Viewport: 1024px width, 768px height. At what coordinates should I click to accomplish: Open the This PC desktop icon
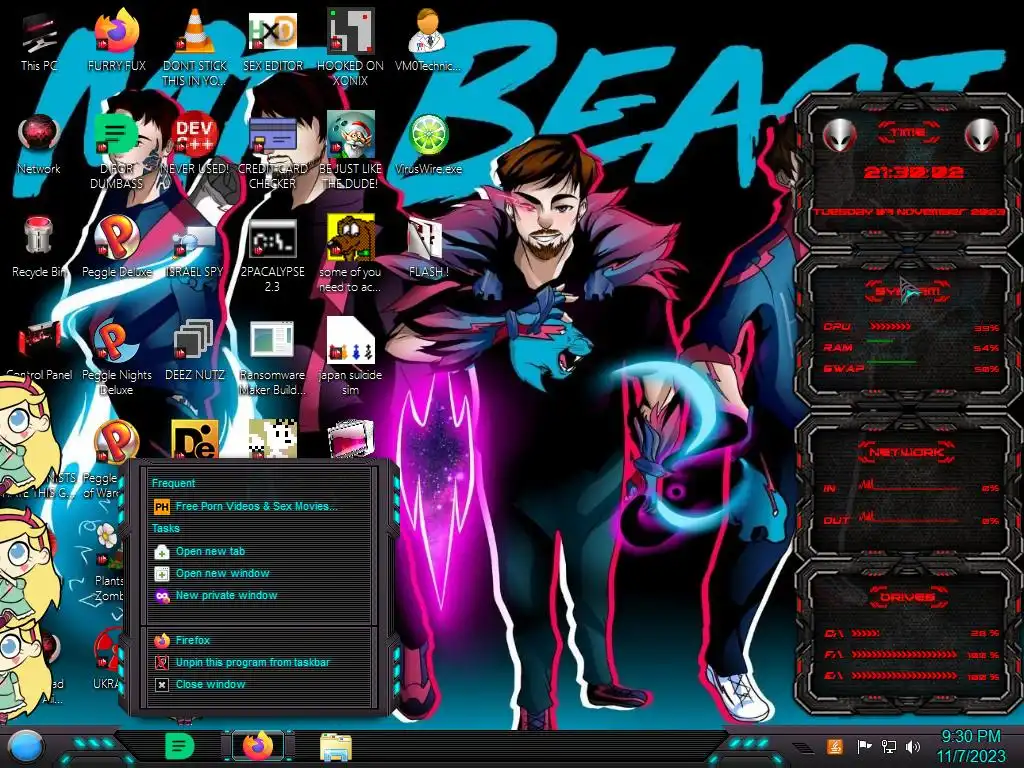(x=39, y=40)
